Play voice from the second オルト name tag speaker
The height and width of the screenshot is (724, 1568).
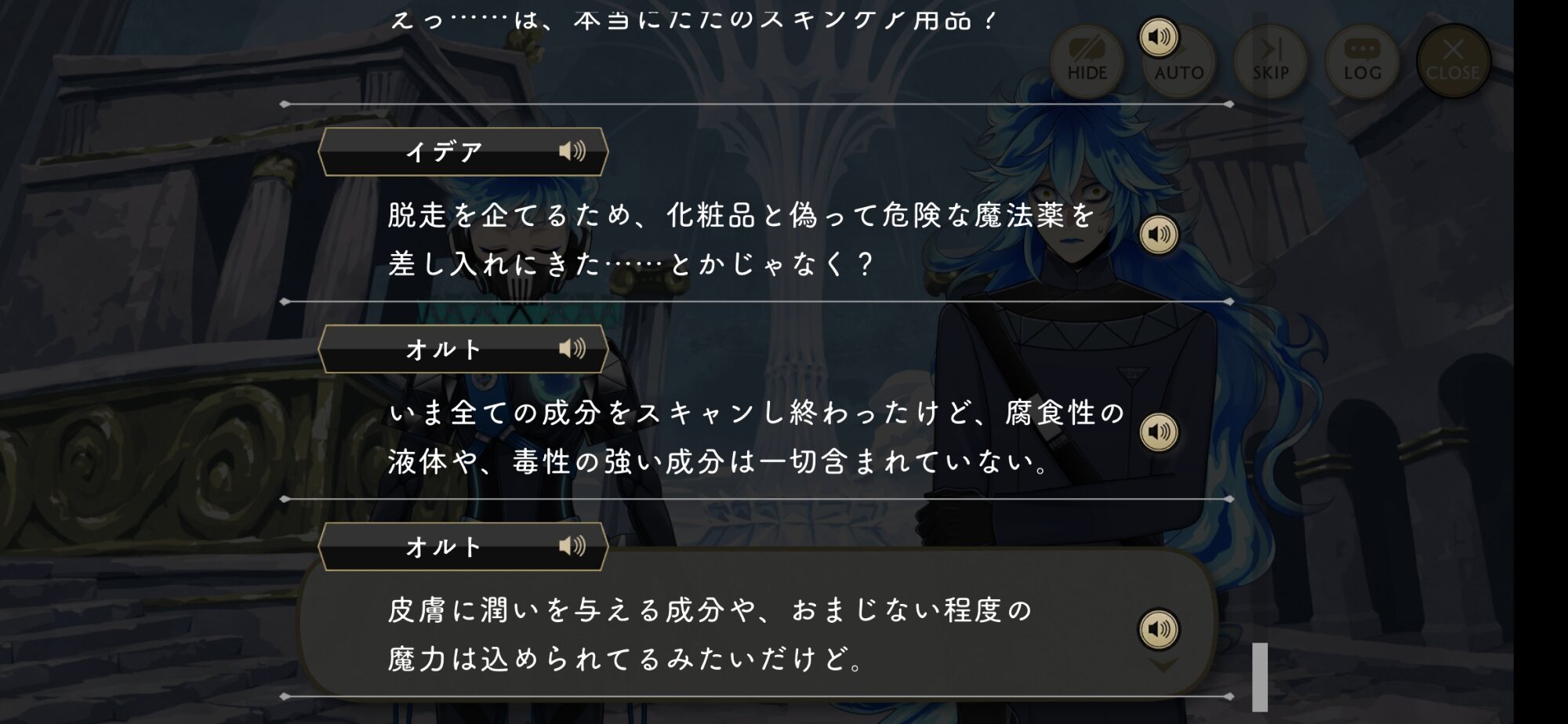coord(572,546)
